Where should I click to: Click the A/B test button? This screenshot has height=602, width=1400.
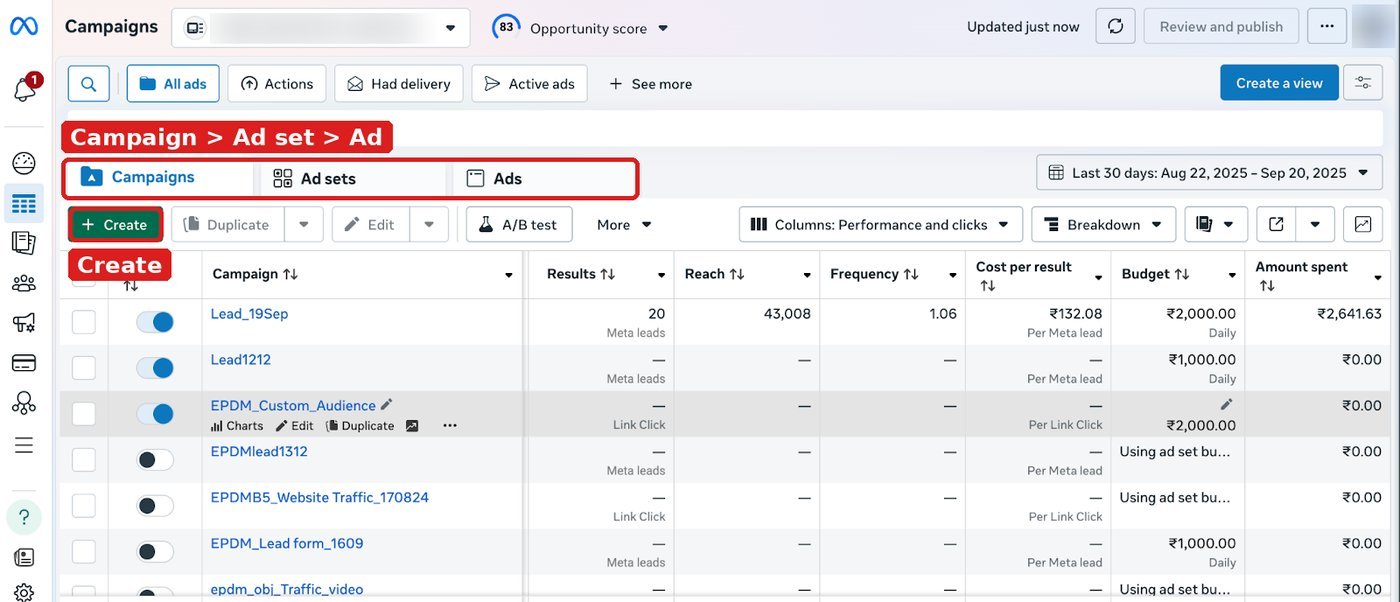pyautogui.click(x=519, y=224)
